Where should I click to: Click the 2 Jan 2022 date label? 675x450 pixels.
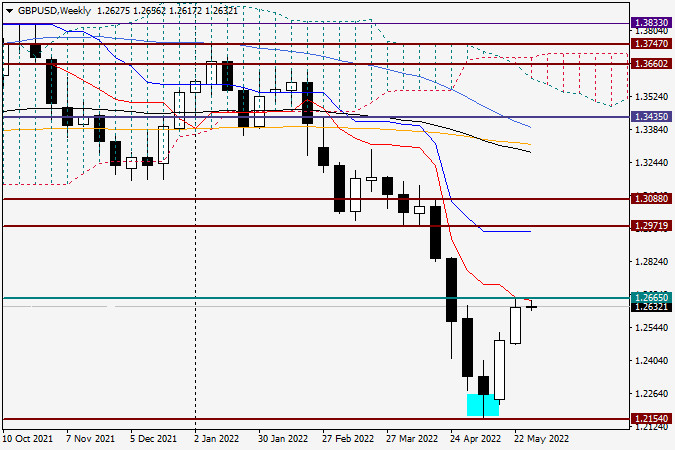(217, 439)
